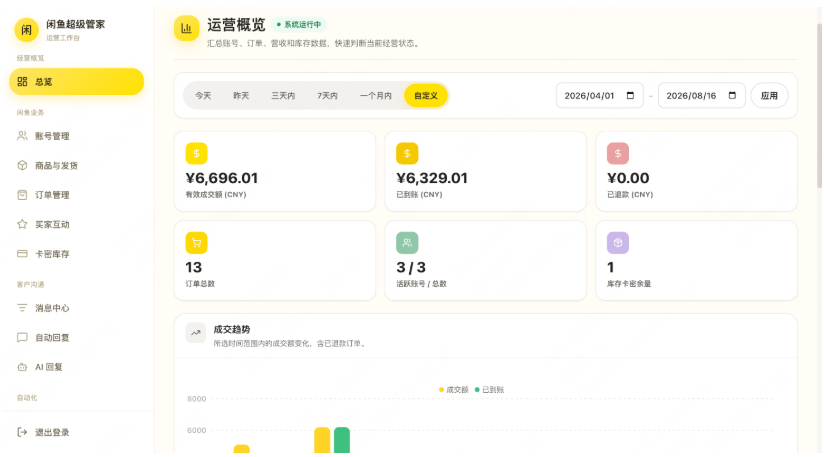Click the 成交趋势 trend arrow icon
824x457 pixels.
coord(195,333)
